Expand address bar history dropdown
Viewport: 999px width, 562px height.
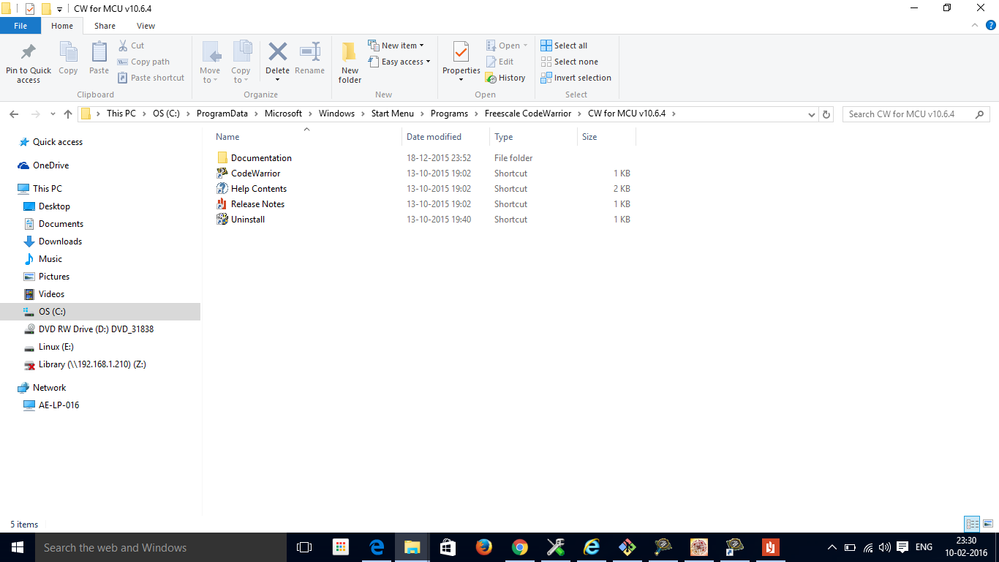click(x=811, y=115)
